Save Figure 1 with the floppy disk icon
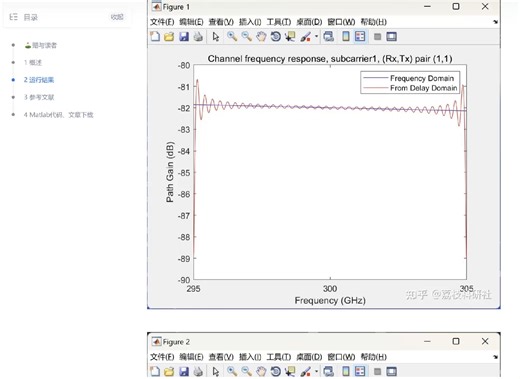 [x=184, y=36]
